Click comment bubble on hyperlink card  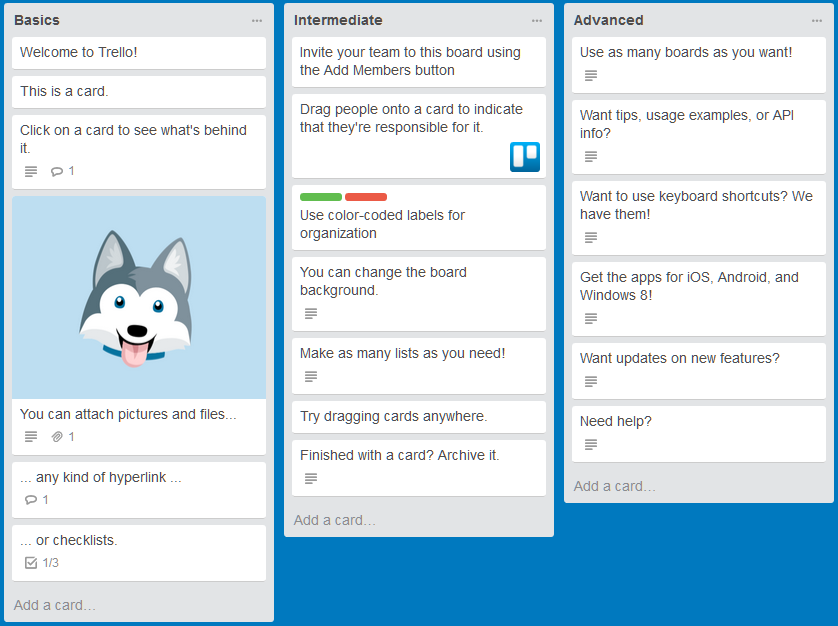tap(31, 500)
